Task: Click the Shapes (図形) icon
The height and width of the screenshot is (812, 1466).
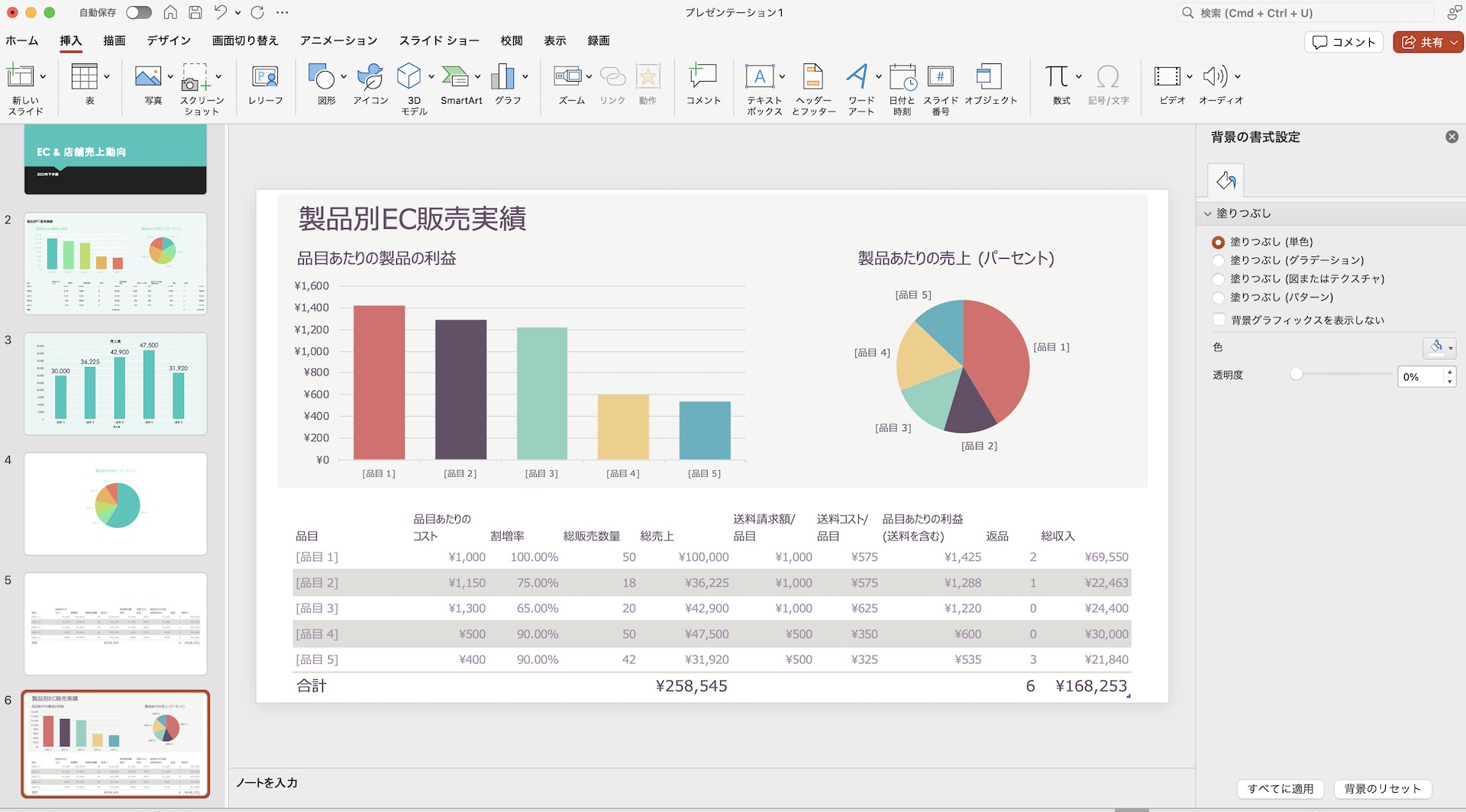Action: tap(321, 76)
